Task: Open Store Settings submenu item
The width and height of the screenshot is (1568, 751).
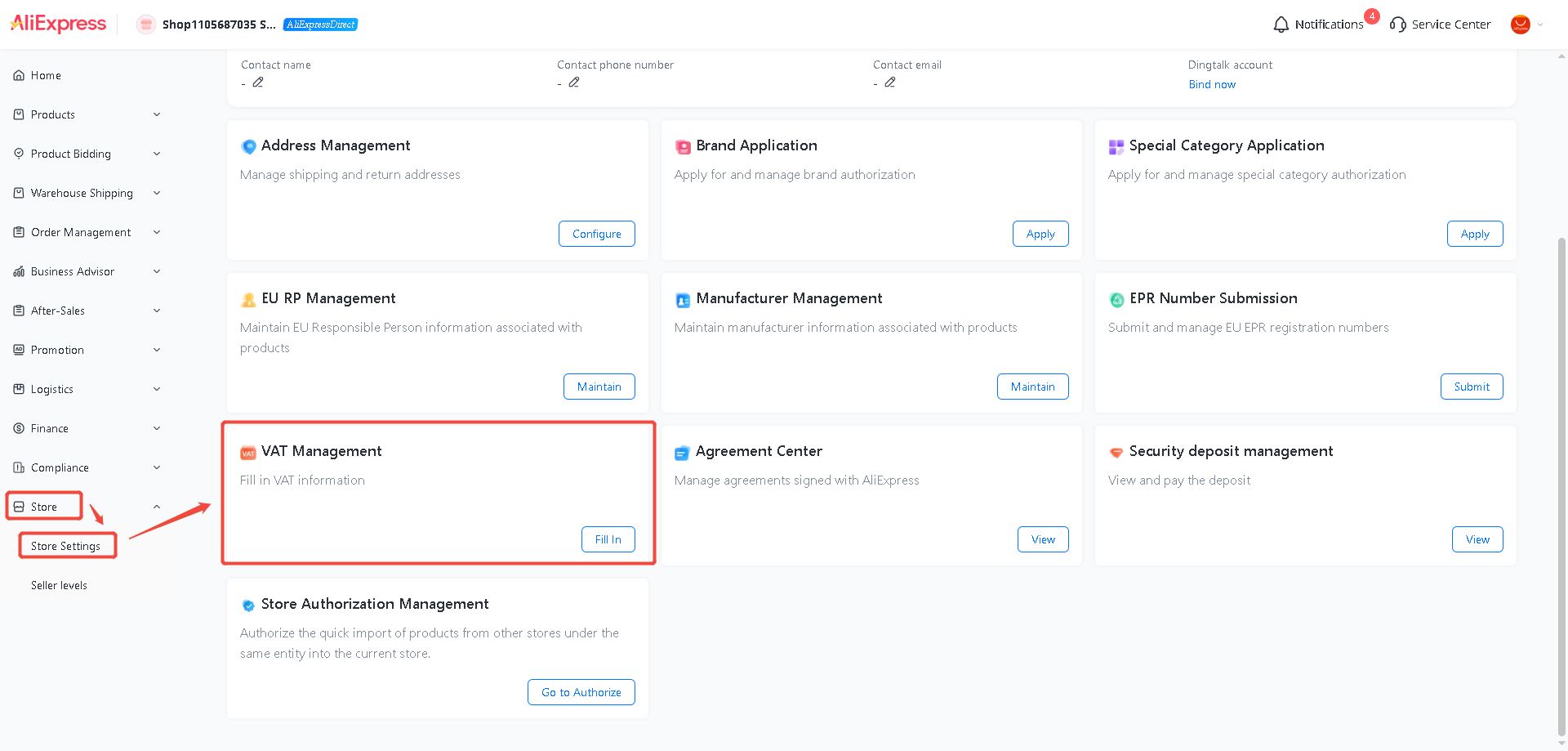Action: click(x=65, y=546)
